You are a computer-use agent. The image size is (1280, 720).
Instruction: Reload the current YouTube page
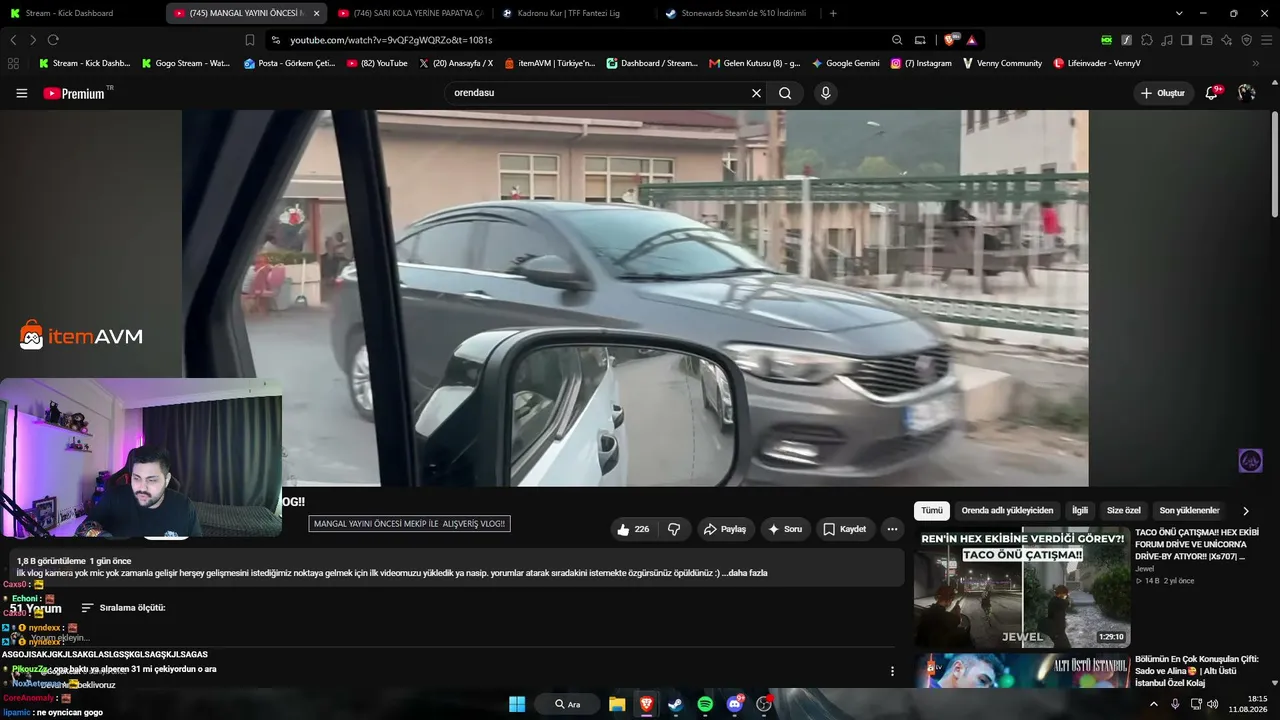53,40
